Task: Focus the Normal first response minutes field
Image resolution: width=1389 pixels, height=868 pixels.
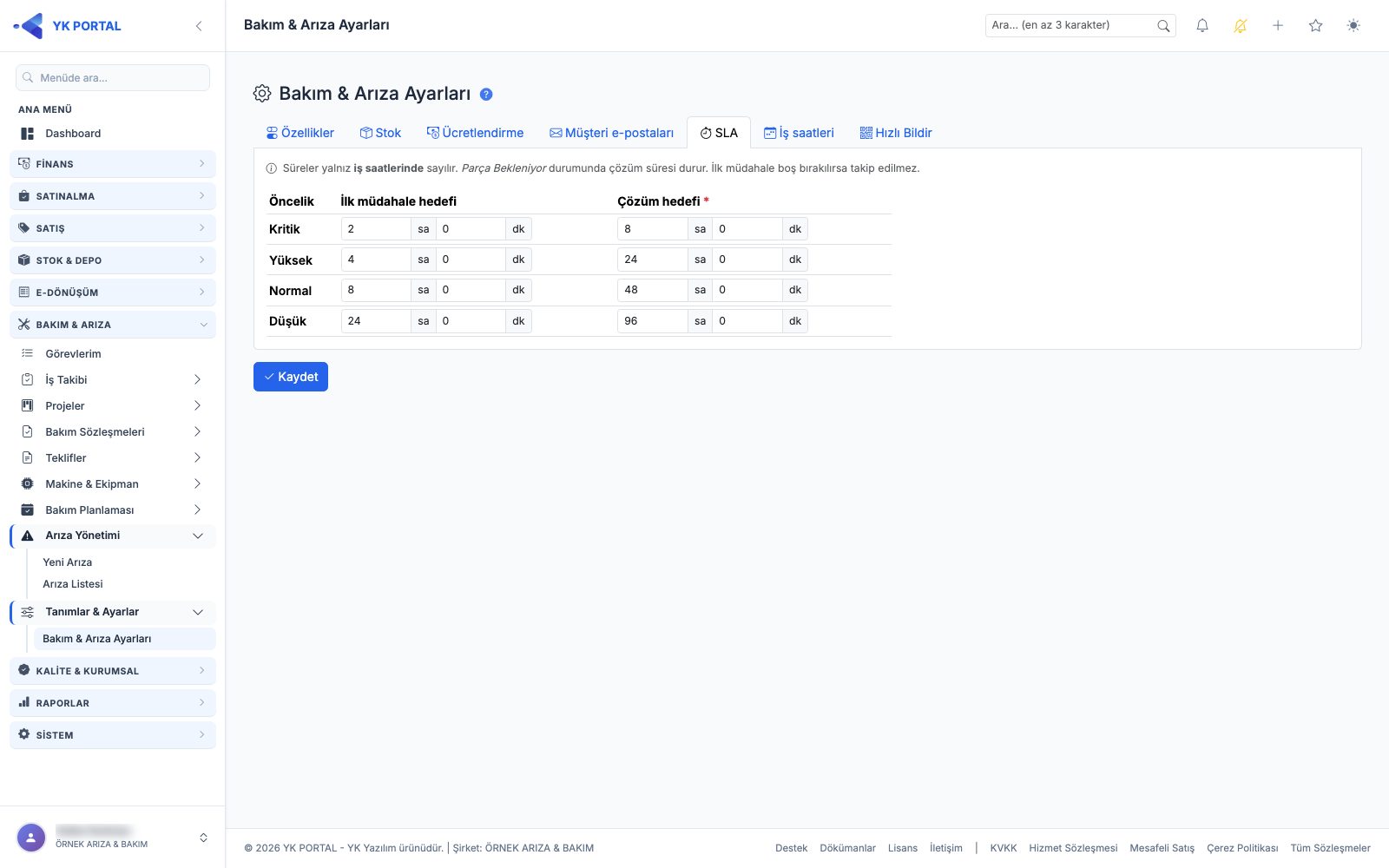Action: 471,290
